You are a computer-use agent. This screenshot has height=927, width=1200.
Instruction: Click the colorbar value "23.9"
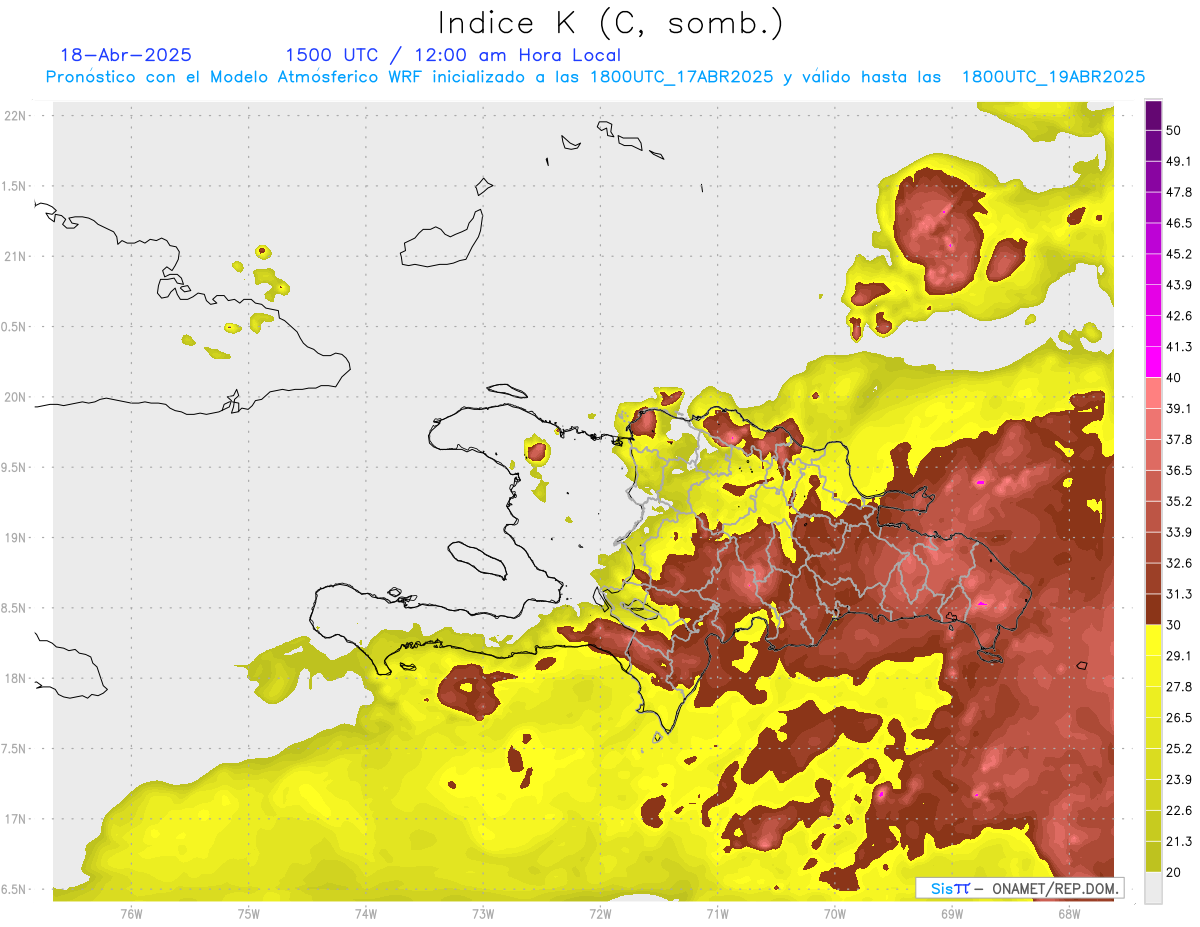pyautogui.click(x=1179, y=780)
